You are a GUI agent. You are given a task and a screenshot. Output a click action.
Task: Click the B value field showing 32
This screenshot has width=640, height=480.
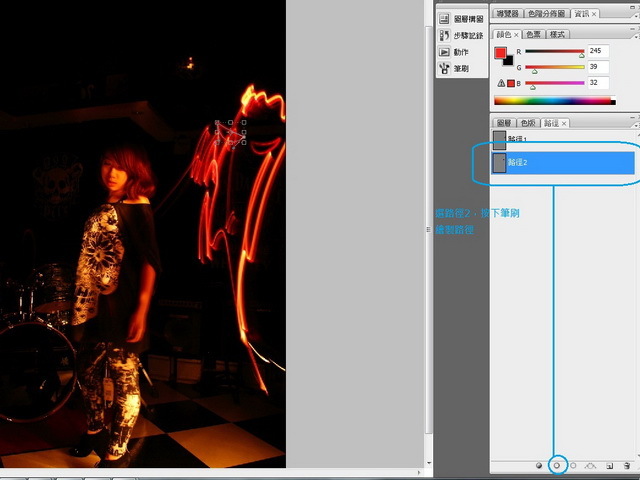click(598, 83)
